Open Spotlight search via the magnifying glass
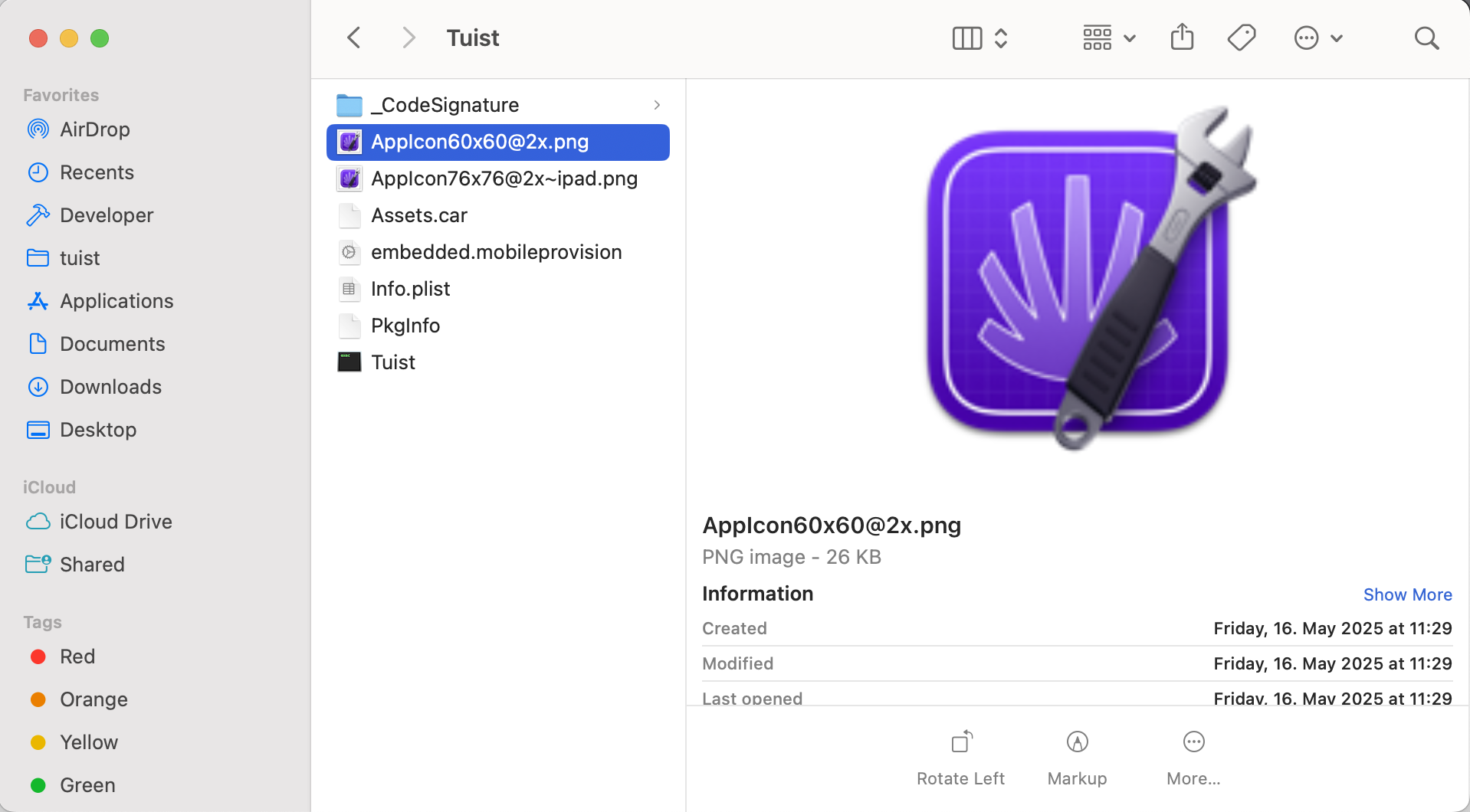This screenshot has height=812, width=1470. 1426,37
